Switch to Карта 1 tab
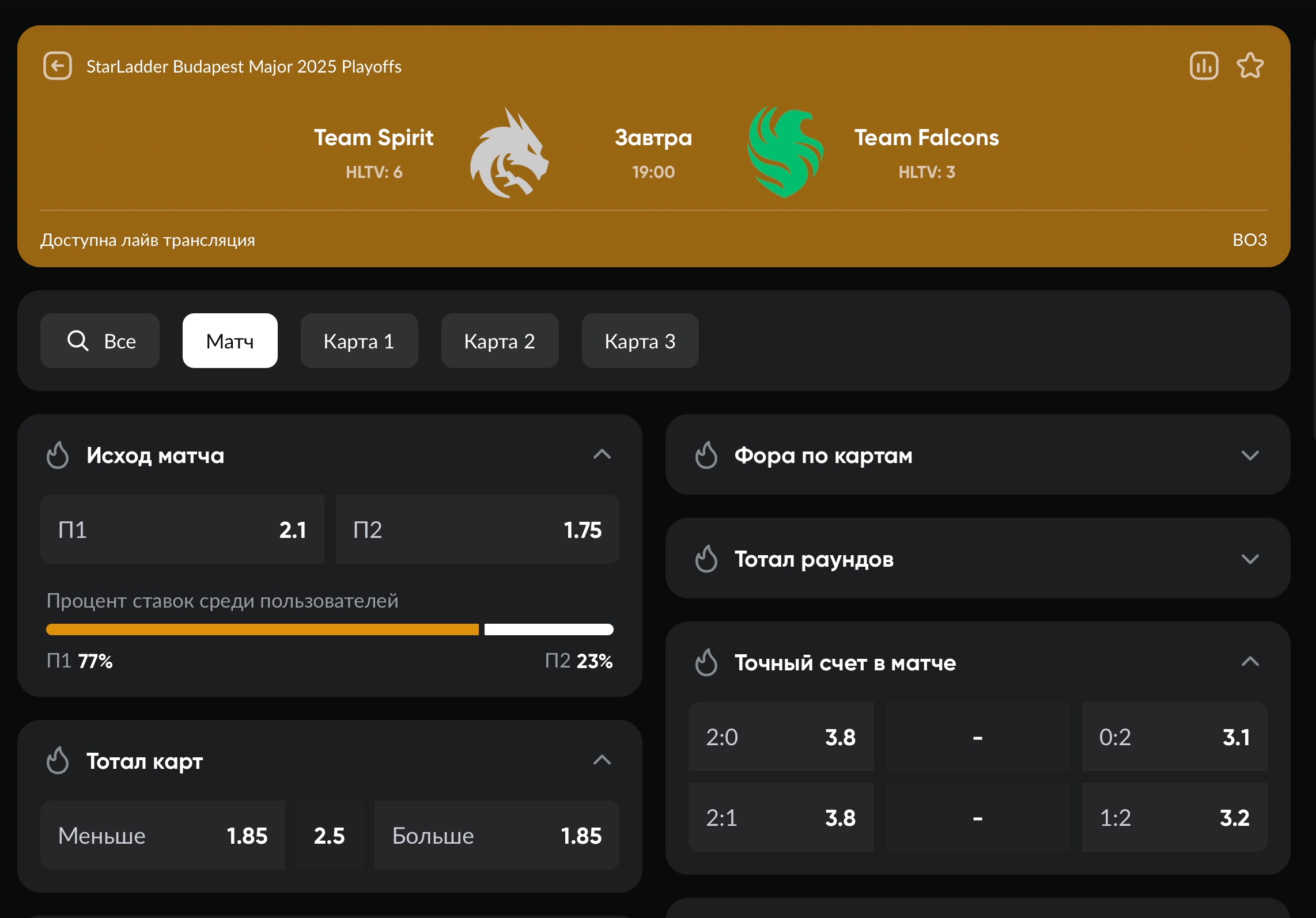This screenshot has height=918, width=1316. pyautogui.click(x=359, y=341)
